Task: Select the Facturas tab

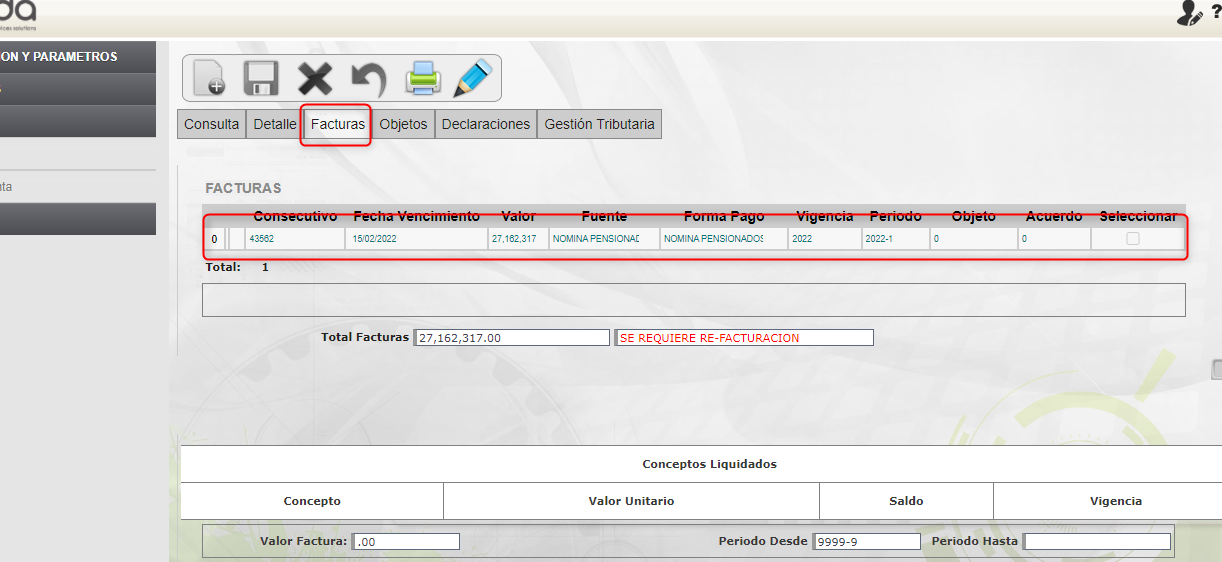Action: (337, 125)
